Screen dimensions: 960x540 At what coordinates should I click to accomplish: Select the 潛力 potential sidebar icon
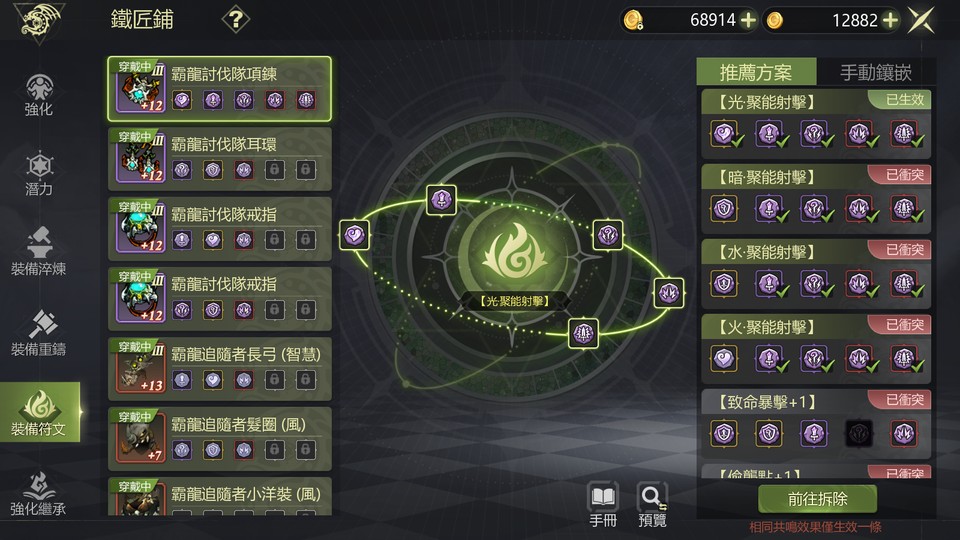[39, 173]
